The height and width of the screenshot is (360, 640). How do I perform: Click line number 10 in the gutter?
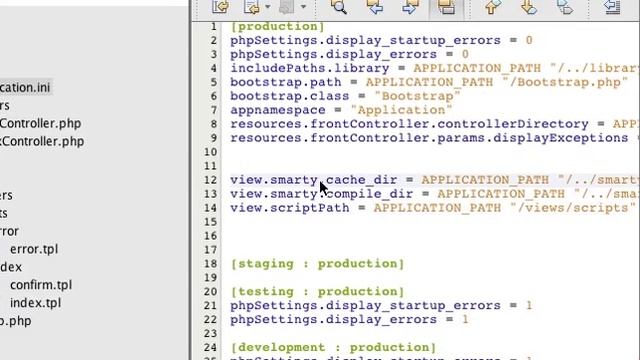click(x=210, y=152)
